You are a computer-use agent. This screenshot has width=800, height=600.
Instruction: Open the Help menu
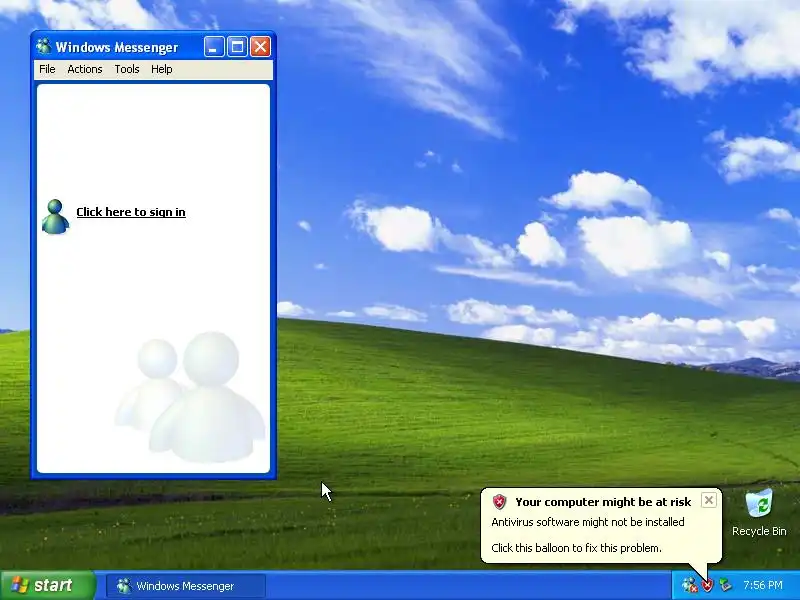[161, 69]
